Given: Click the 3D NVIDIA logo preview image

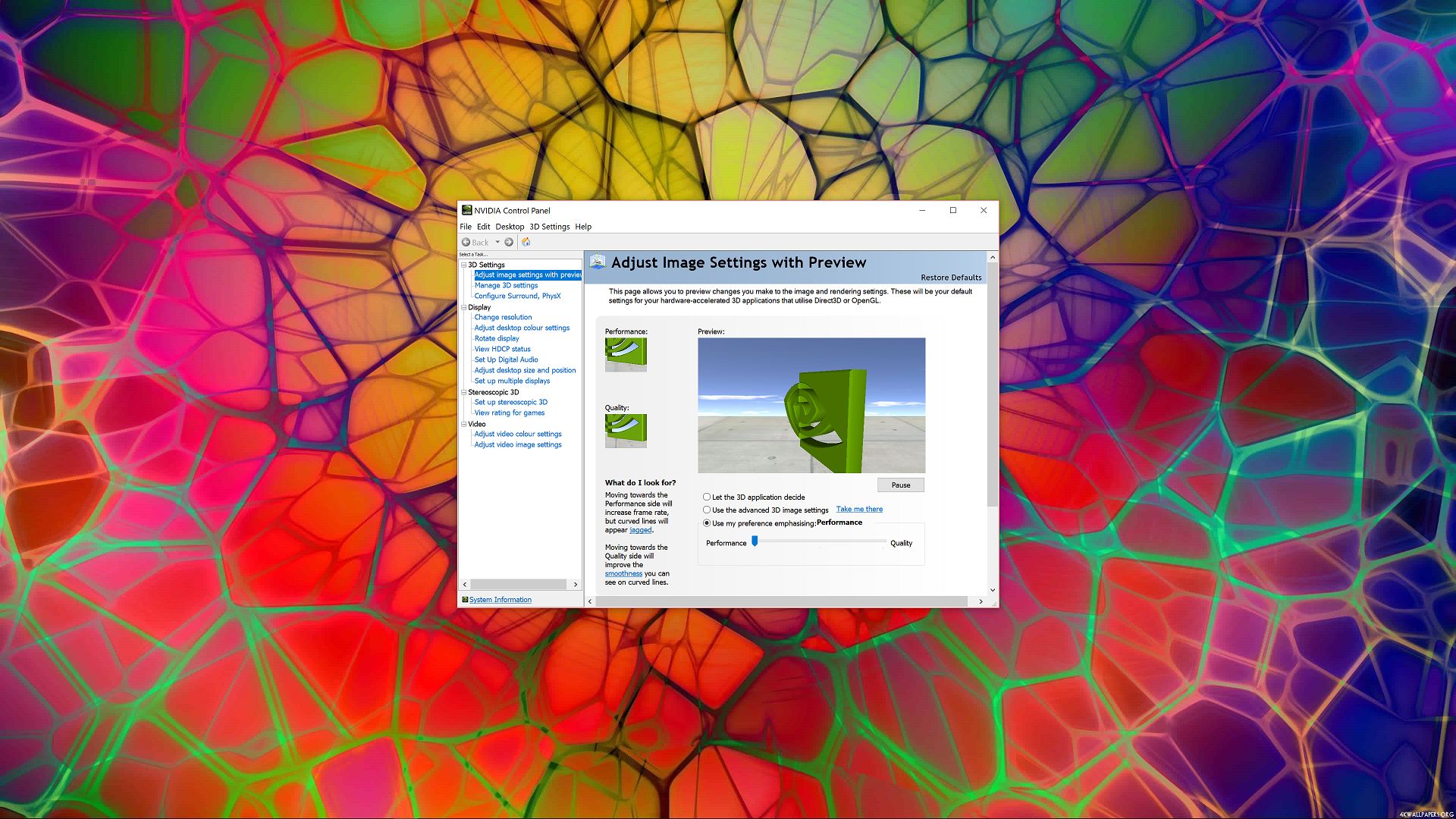Looking at the screenshot, I should [811, 406].
